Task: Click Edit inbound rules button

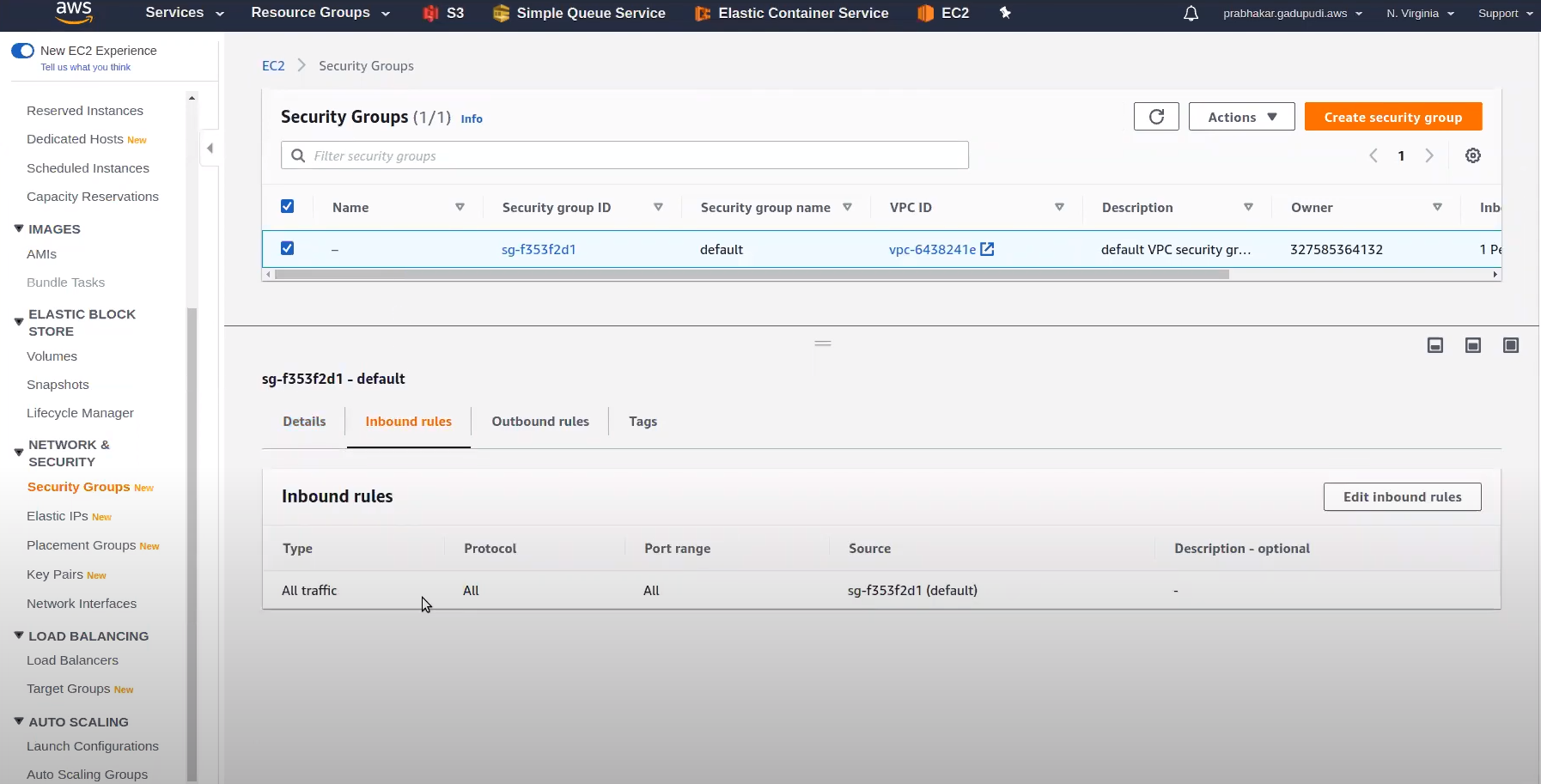Action: click(1402, 497)
